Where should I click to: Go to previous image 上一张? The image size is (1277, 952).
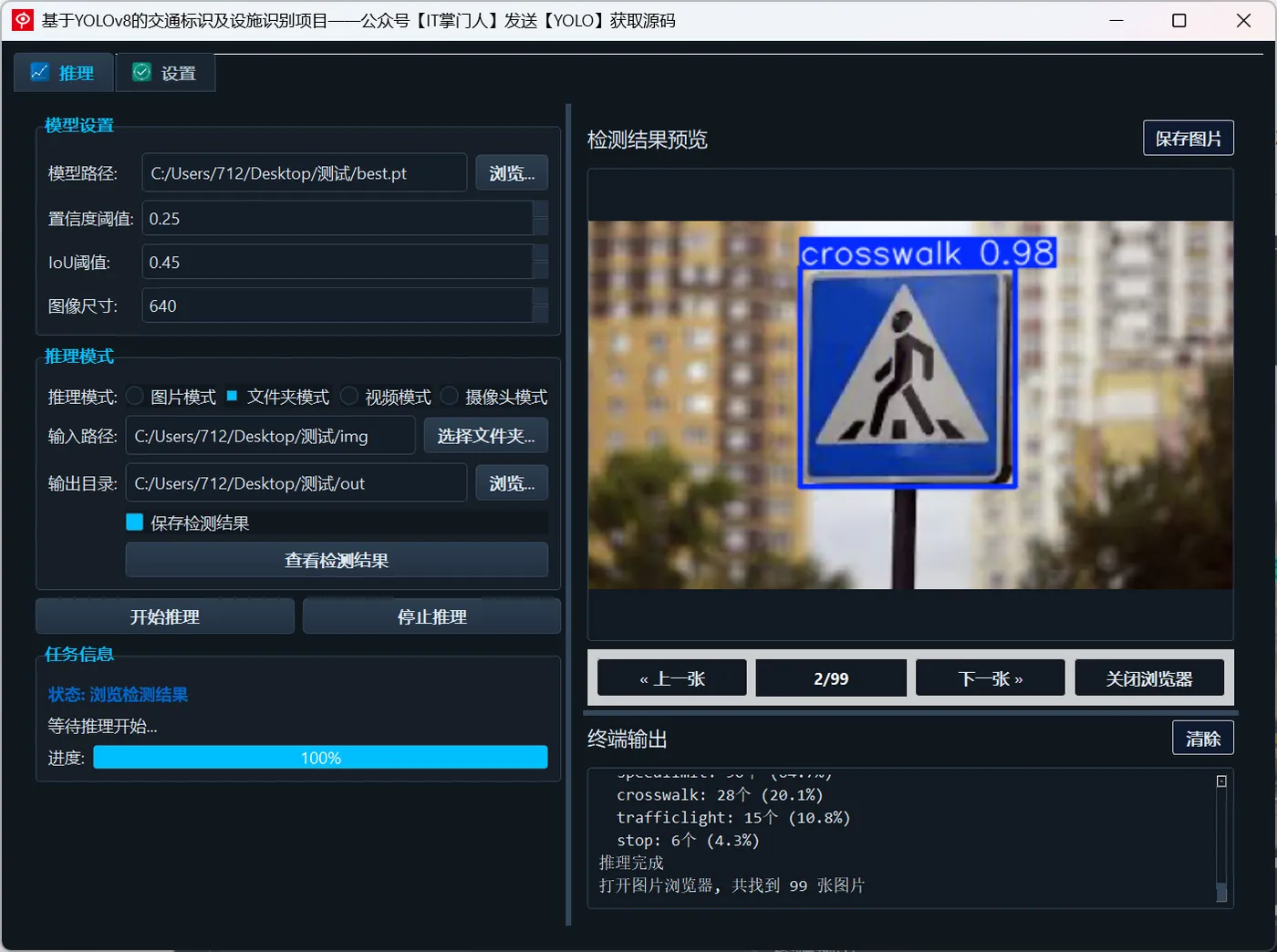coord(672,678)
